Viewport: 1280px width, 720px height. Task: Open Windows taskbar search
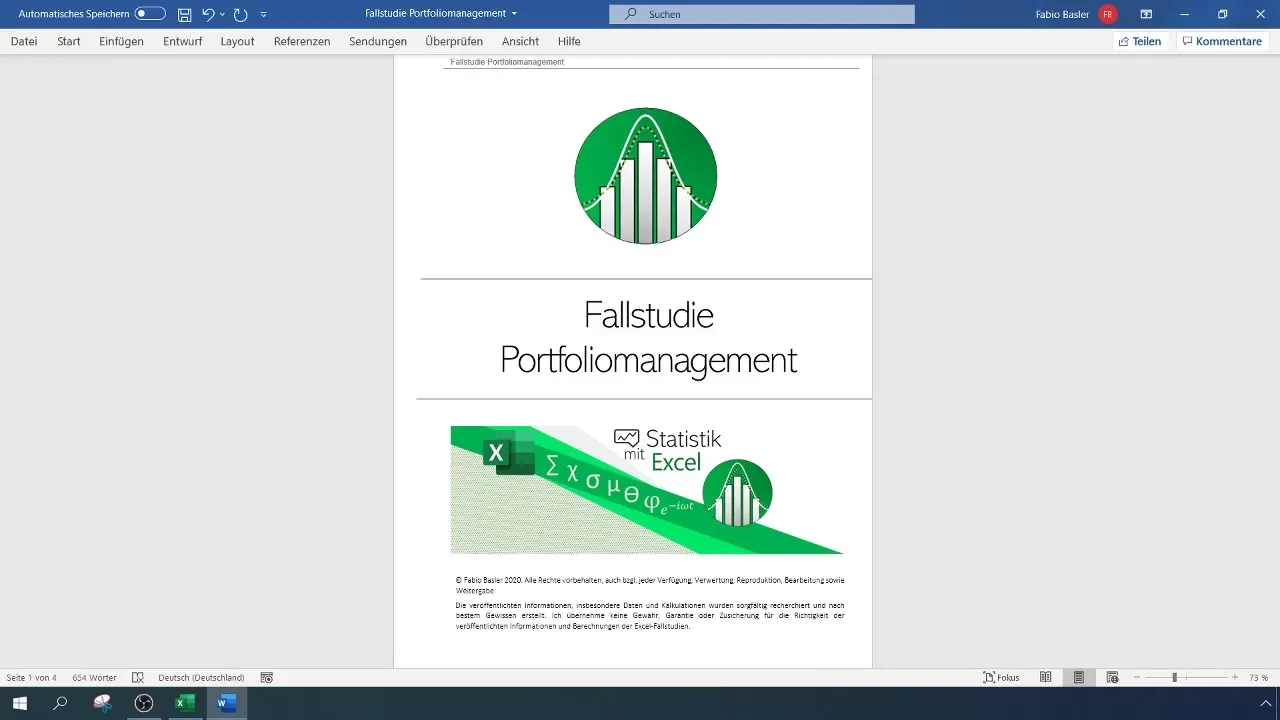[x=60, y=703]
